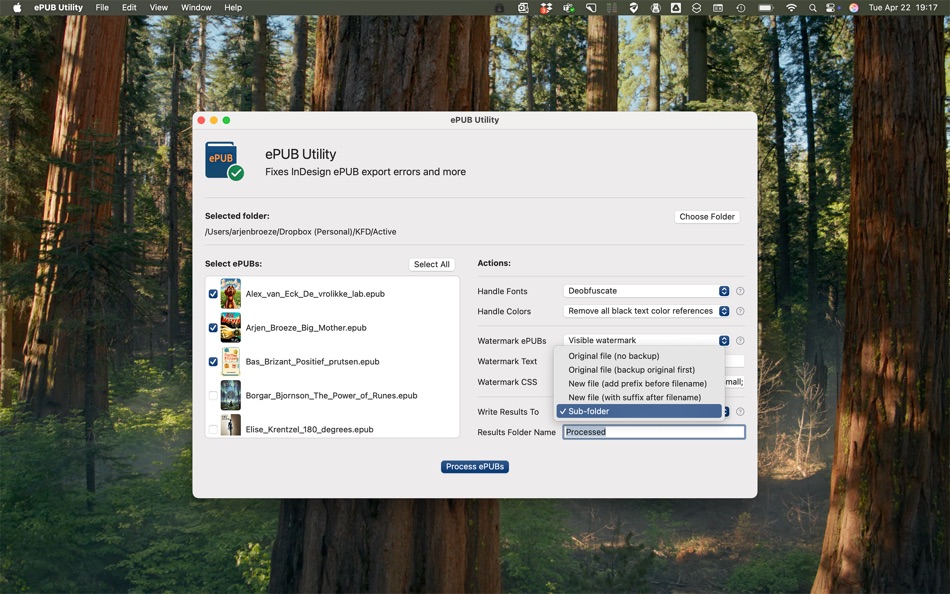
Task: Open the File menu
Action: tap(102, 7)
